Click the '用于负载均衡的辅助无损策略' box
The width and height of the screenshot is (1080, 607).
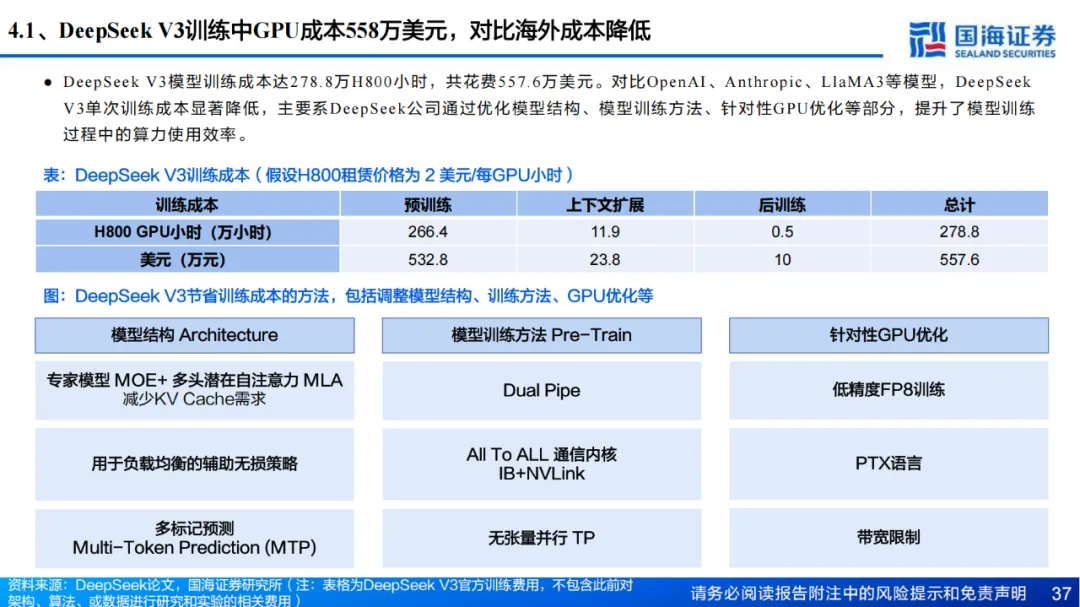pos(195,464)
